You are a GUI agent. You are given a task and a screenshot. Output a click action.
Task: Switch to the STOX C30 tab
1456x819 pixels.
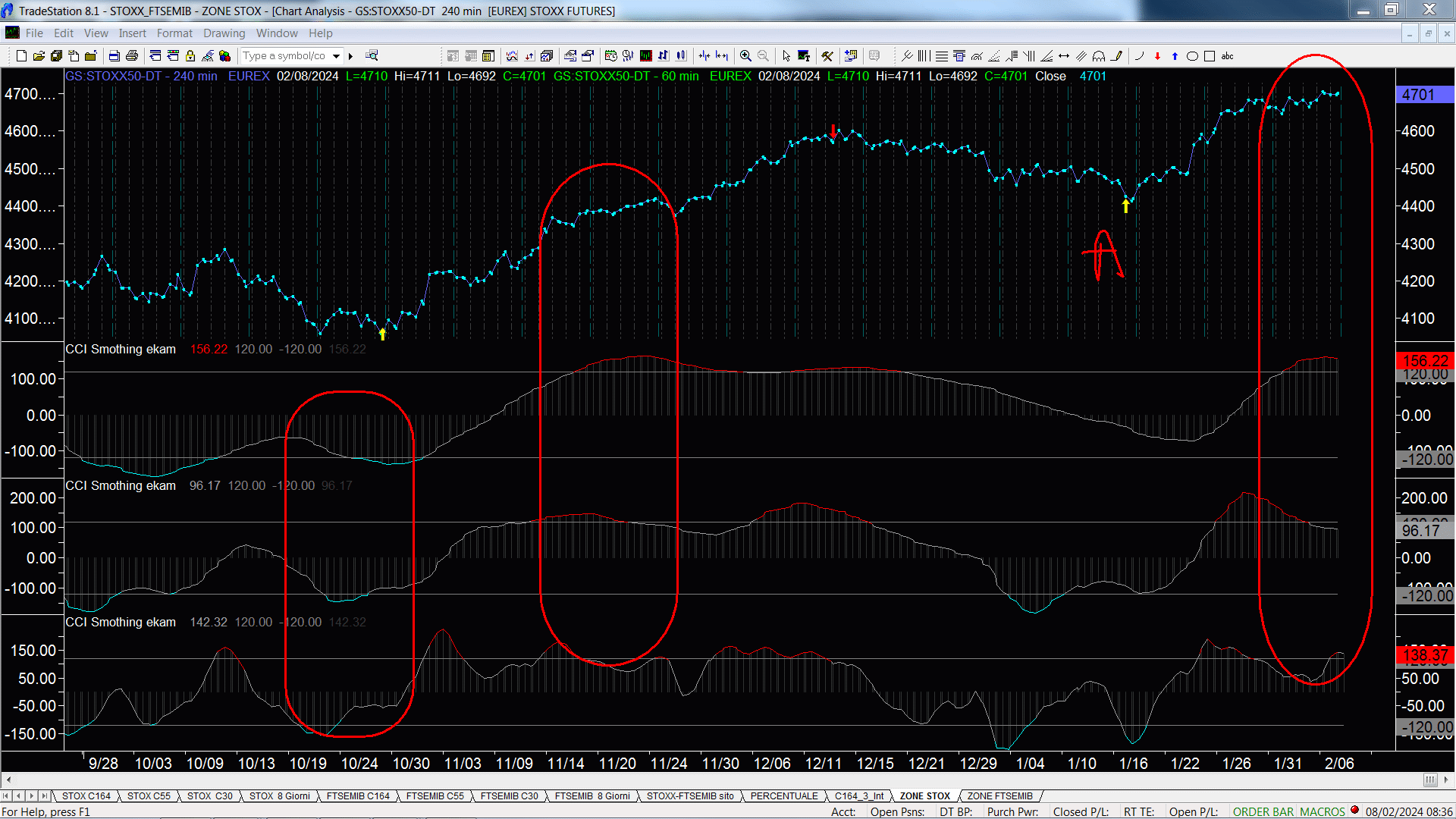210,795
